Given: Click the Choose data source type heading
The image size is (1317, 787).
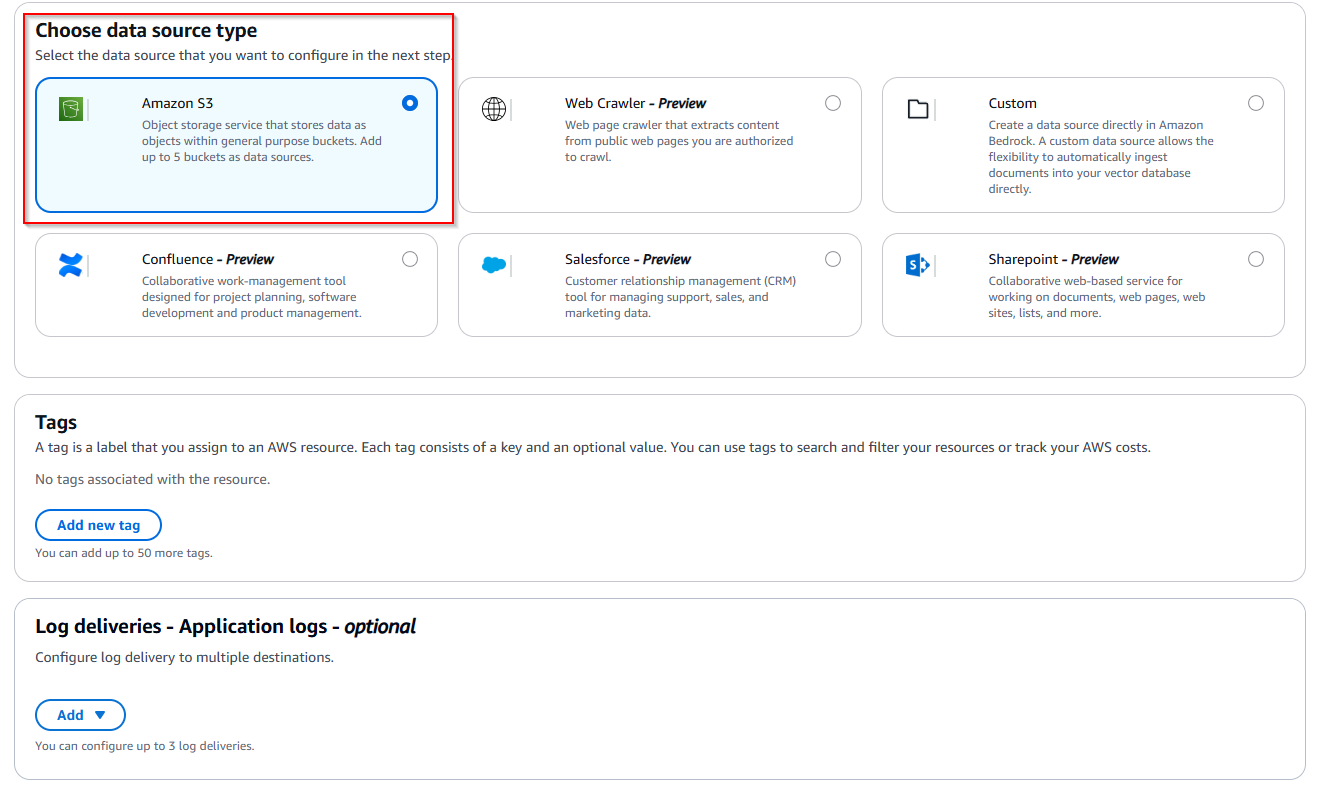Looking at the screenshot, I should click(146, 31).
